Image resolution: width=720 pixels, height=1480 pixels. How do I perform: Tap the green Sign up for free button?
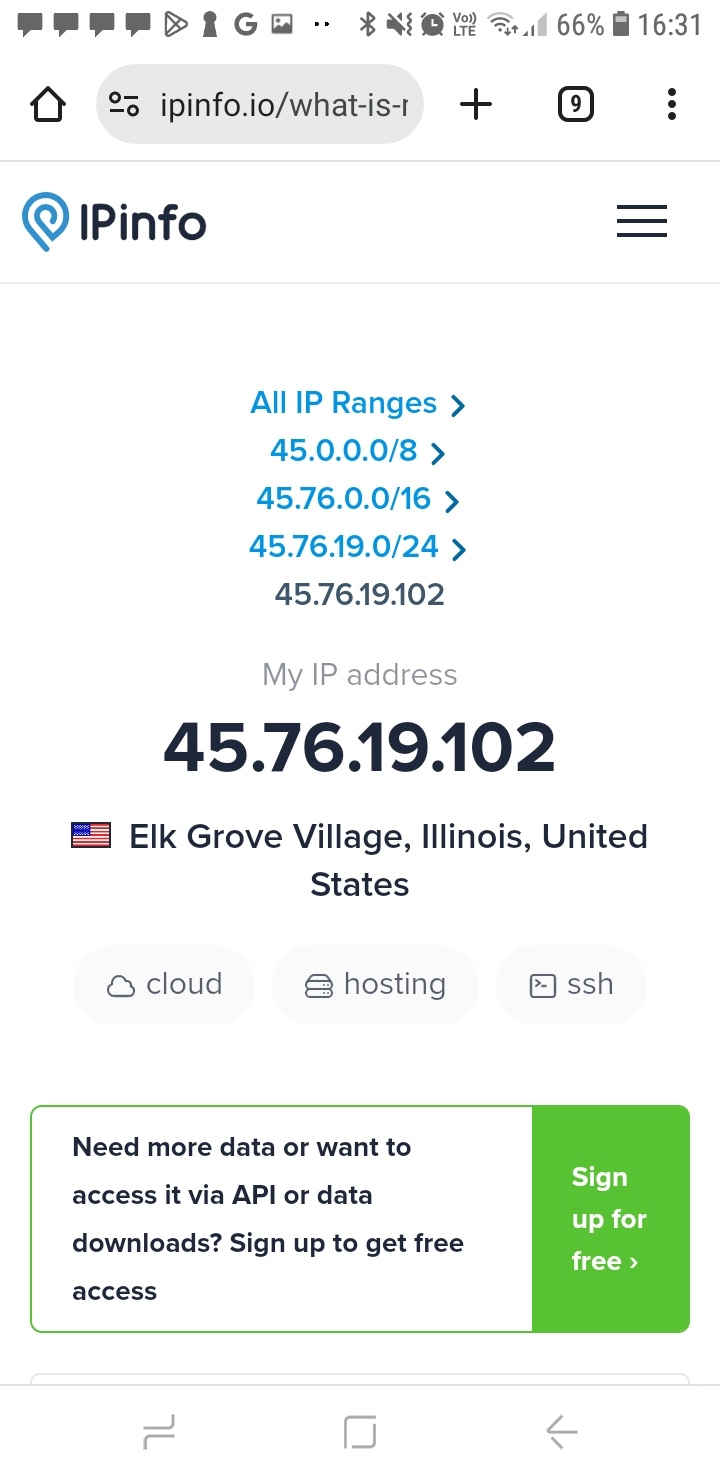[610, 1219]
